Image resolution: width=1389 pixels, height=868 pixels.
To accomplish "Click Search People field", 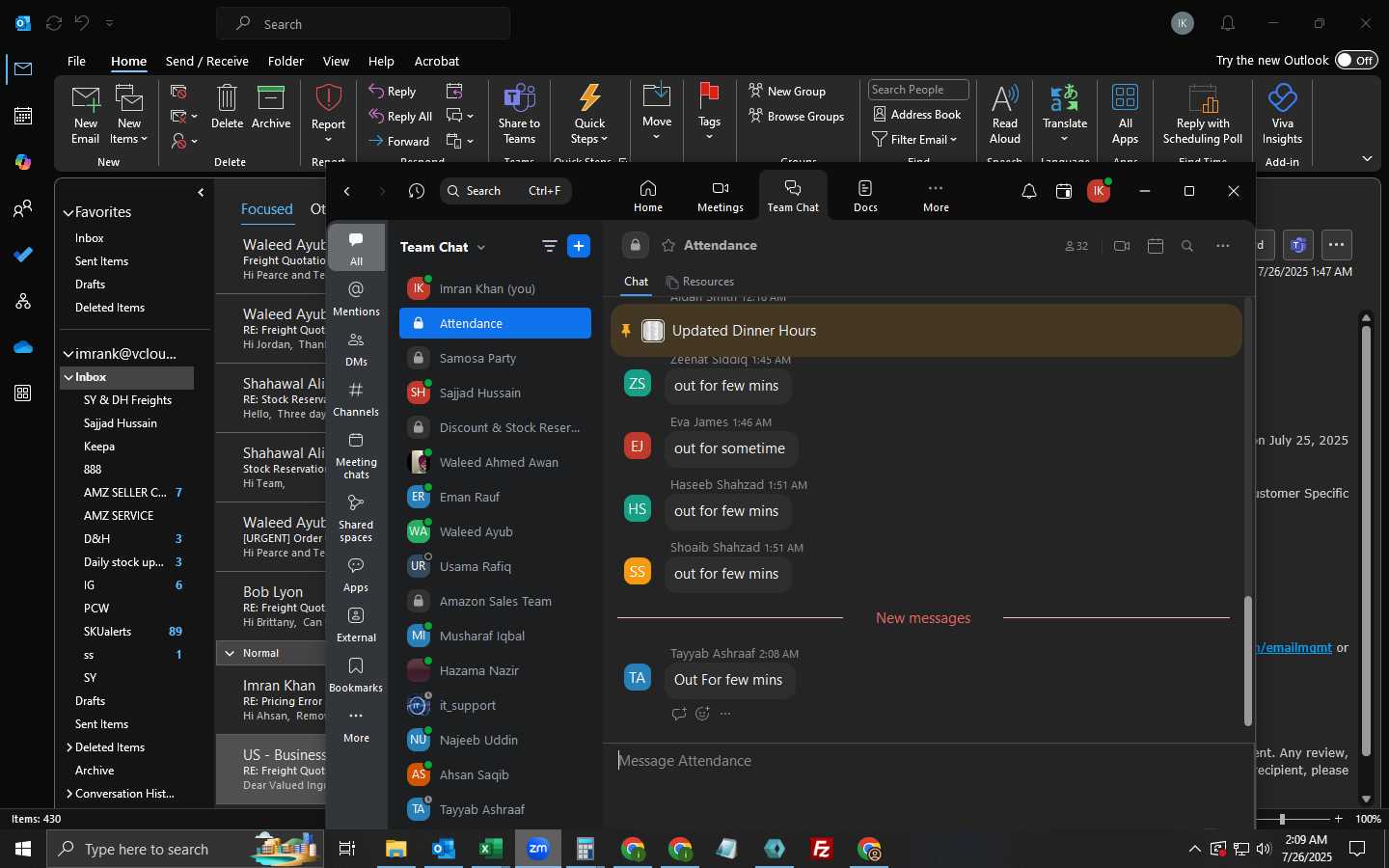I will coord(918,90).
